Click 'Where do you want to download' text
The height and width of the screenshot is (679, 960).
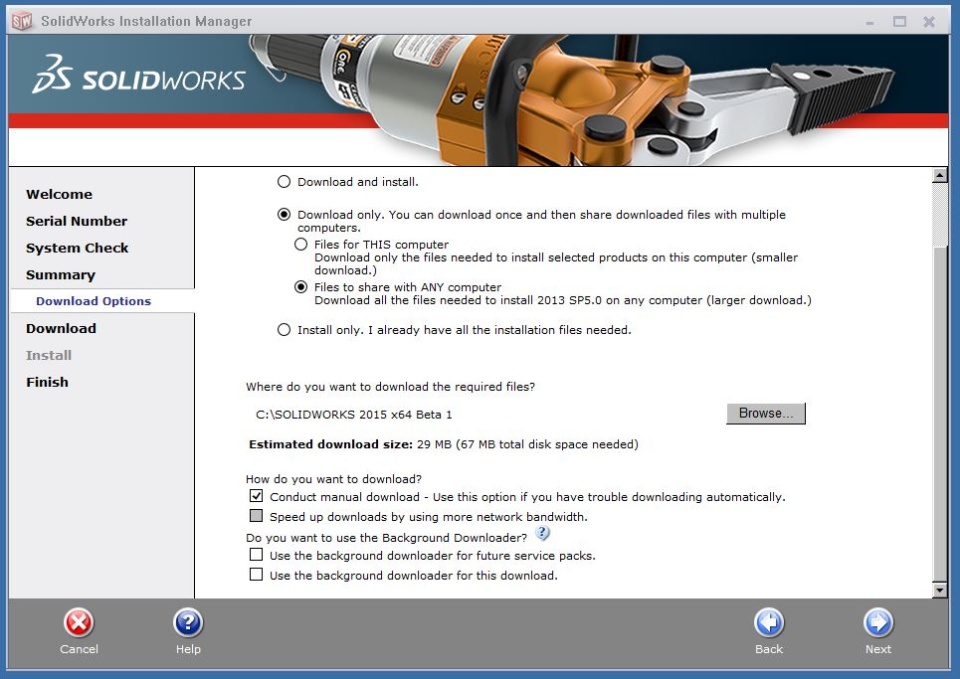pos(391,387)
